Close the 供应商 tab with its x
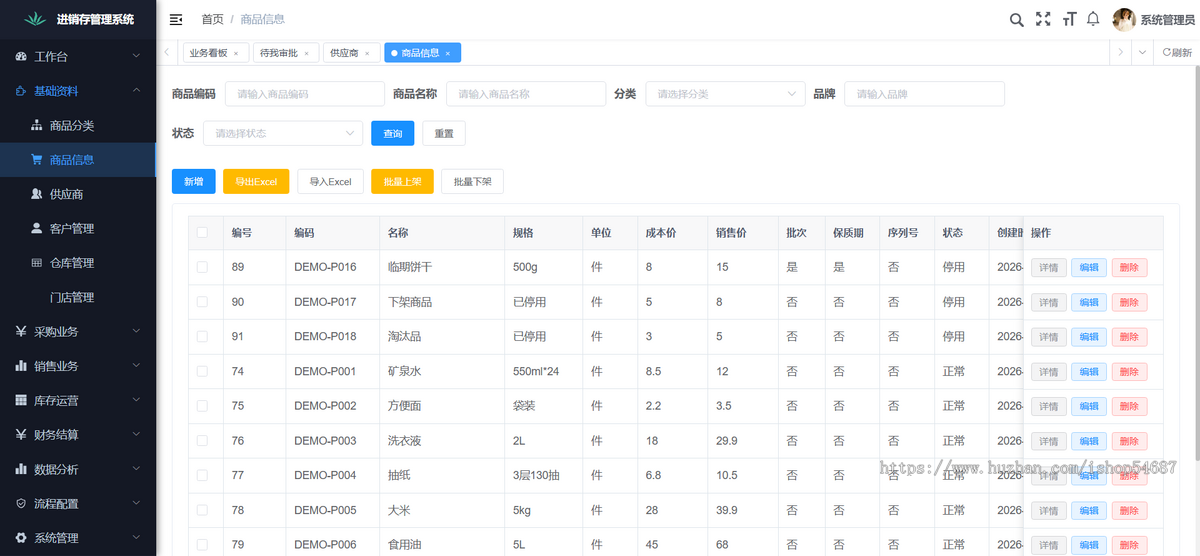This screenshot has height=556, width=1200. click(367, 53)
